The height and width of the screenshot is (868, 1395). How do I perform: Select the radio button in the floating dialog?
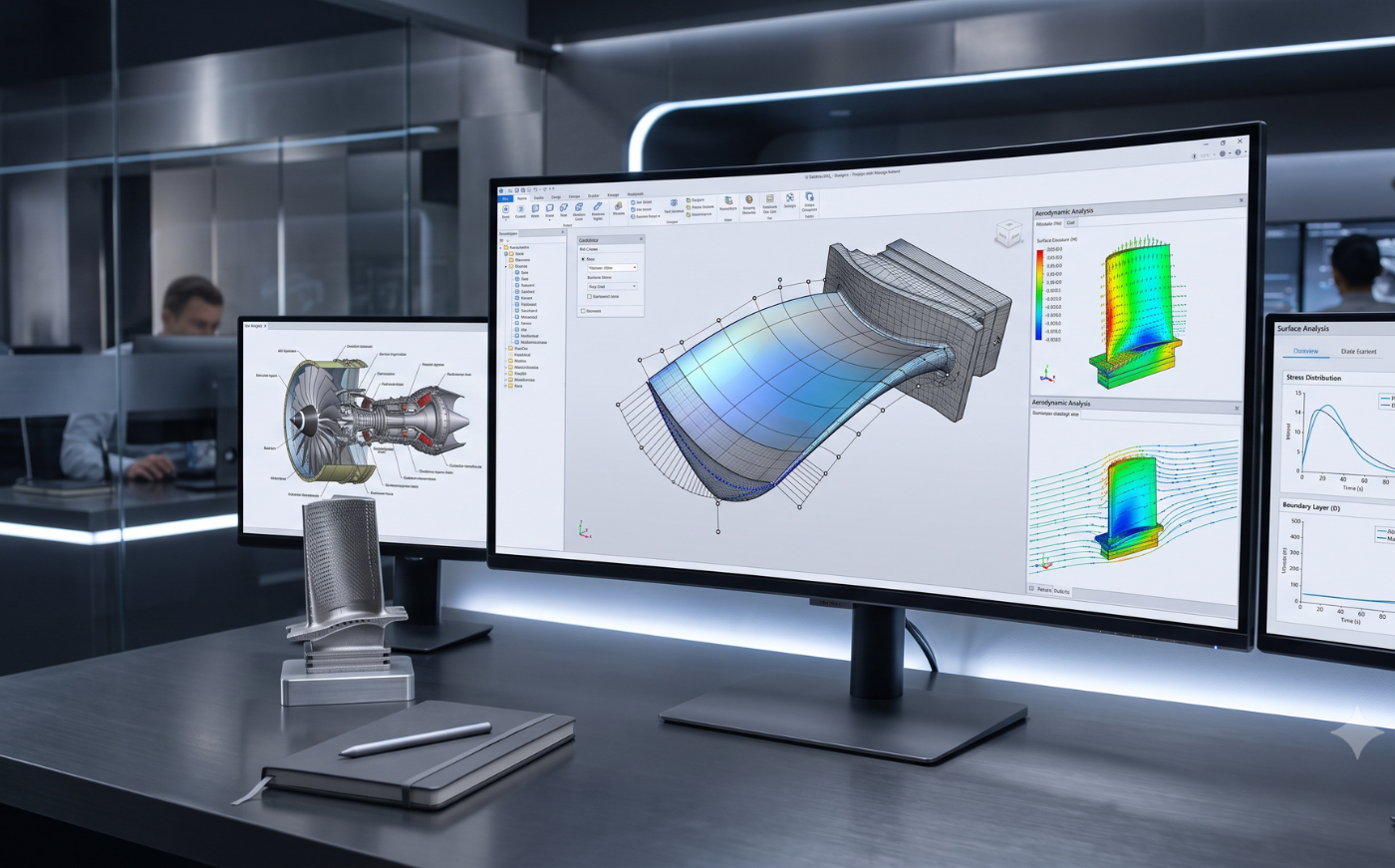(583, 259)
